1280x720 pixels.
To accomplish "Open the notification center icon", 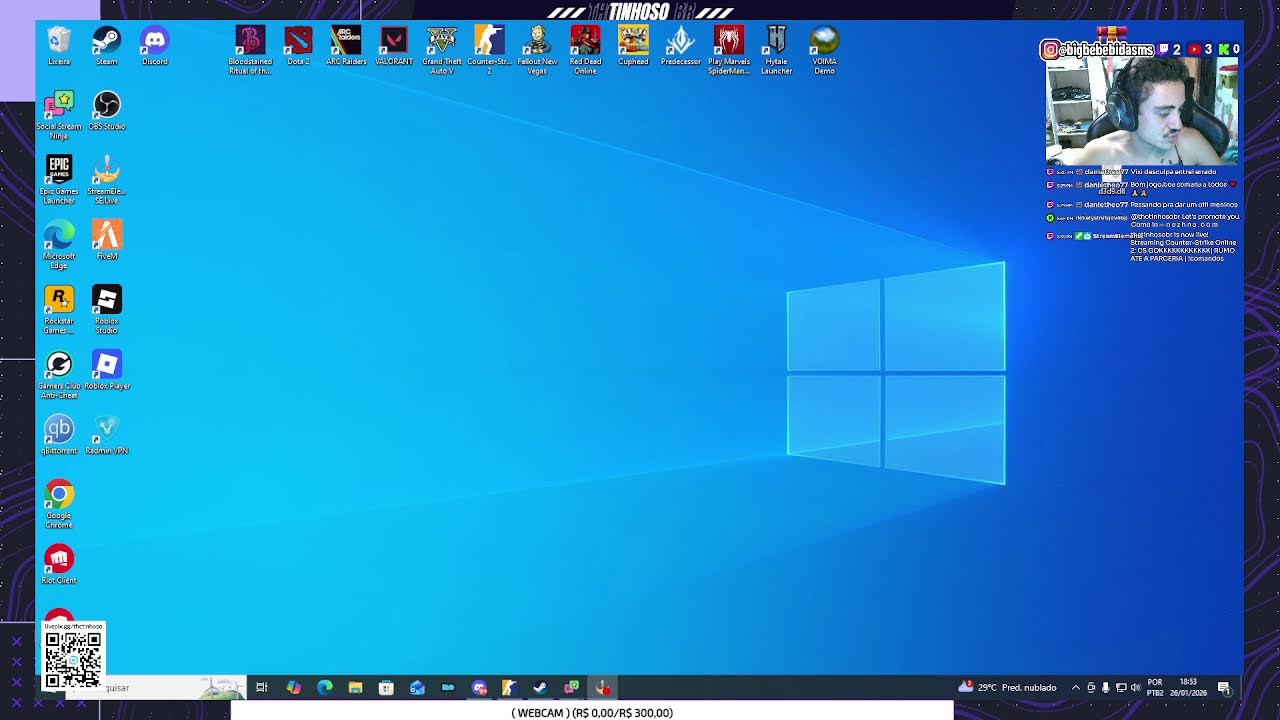I will tap(1223, 688).
